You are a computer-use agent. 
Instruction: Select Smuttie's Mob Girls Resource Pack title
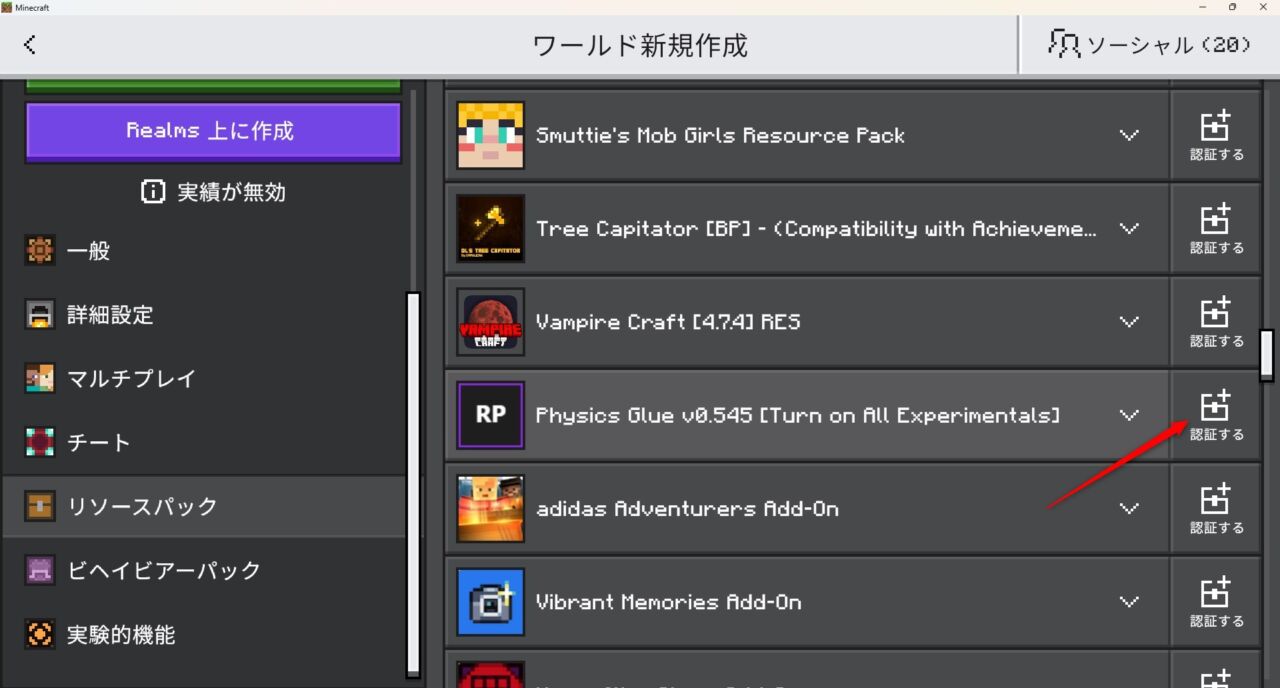pos(720,135)
